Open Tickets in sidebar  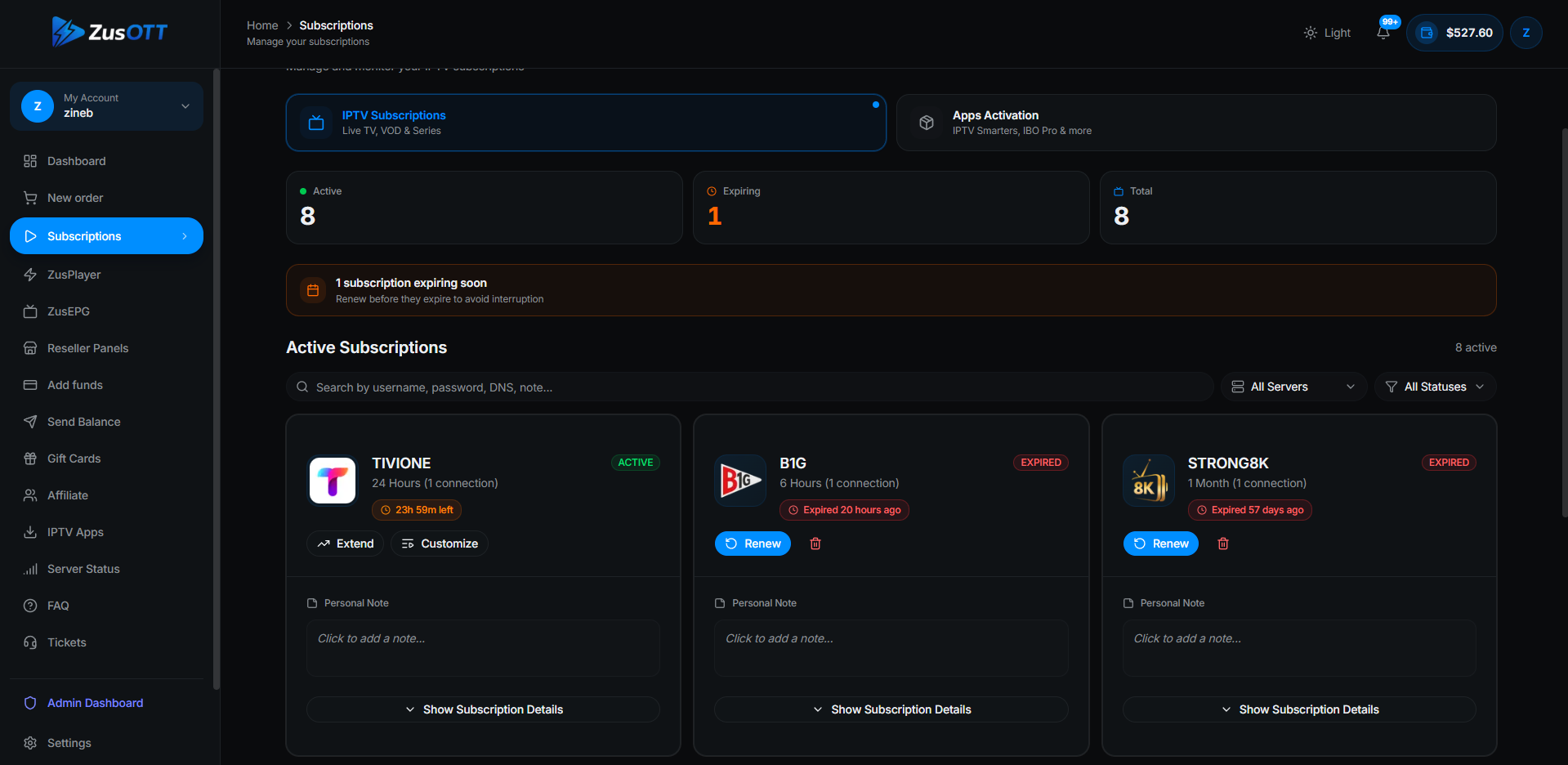tap(106, 642)
